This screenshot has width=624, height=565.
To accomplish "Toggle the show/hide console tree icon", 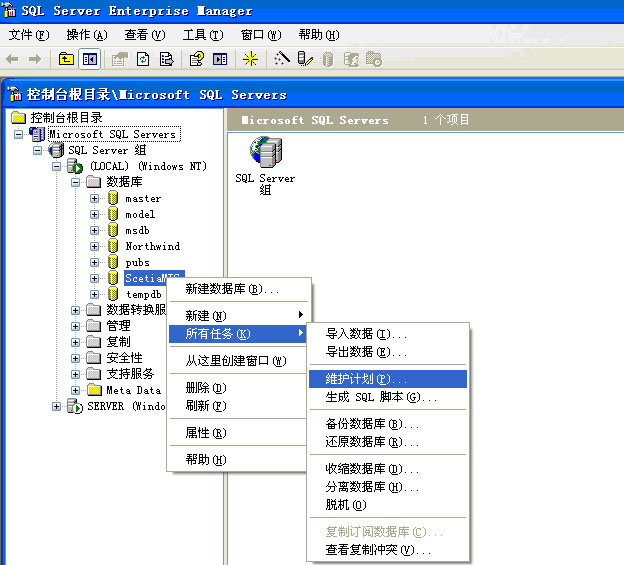I will [90, 59].
